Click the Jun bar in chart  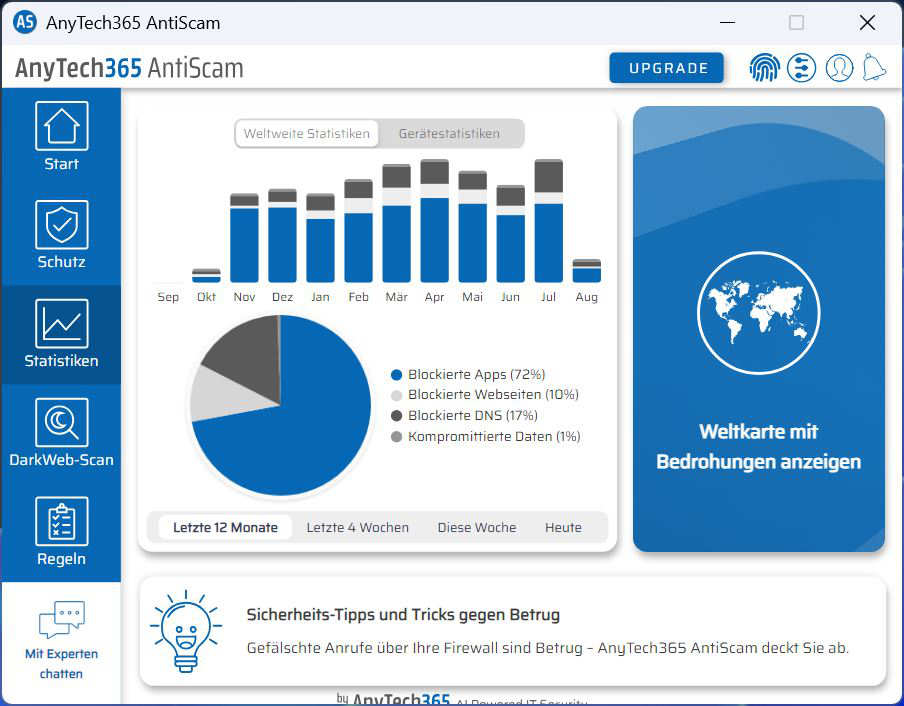[511, 234]
